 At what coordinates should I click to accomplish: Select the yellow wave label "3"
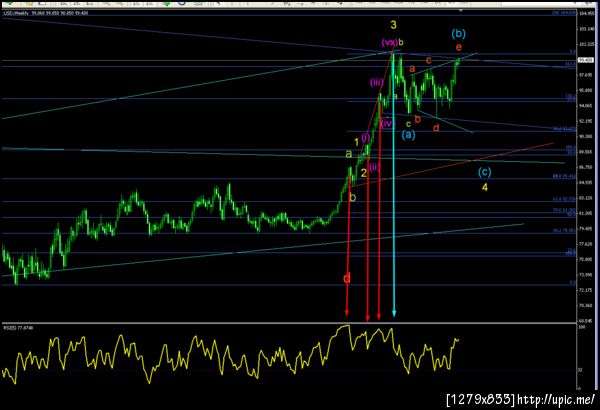pyautogui.click(x=393, y=25)
